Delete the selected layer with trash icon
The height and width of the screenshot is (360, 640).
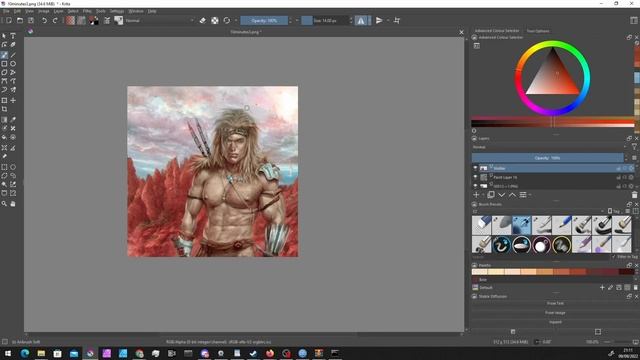634,195
